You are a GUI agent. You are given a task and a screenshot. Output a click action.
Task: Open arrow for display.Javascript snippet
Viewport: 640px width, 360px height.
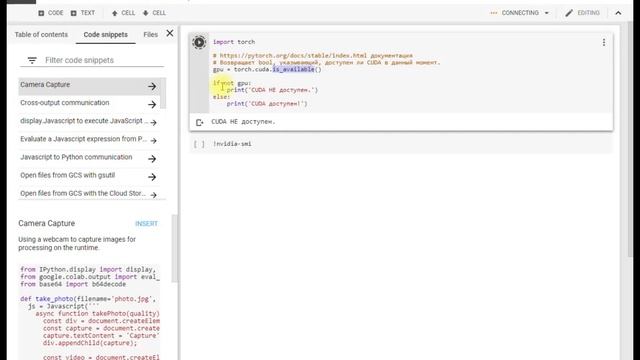(153, 122)
